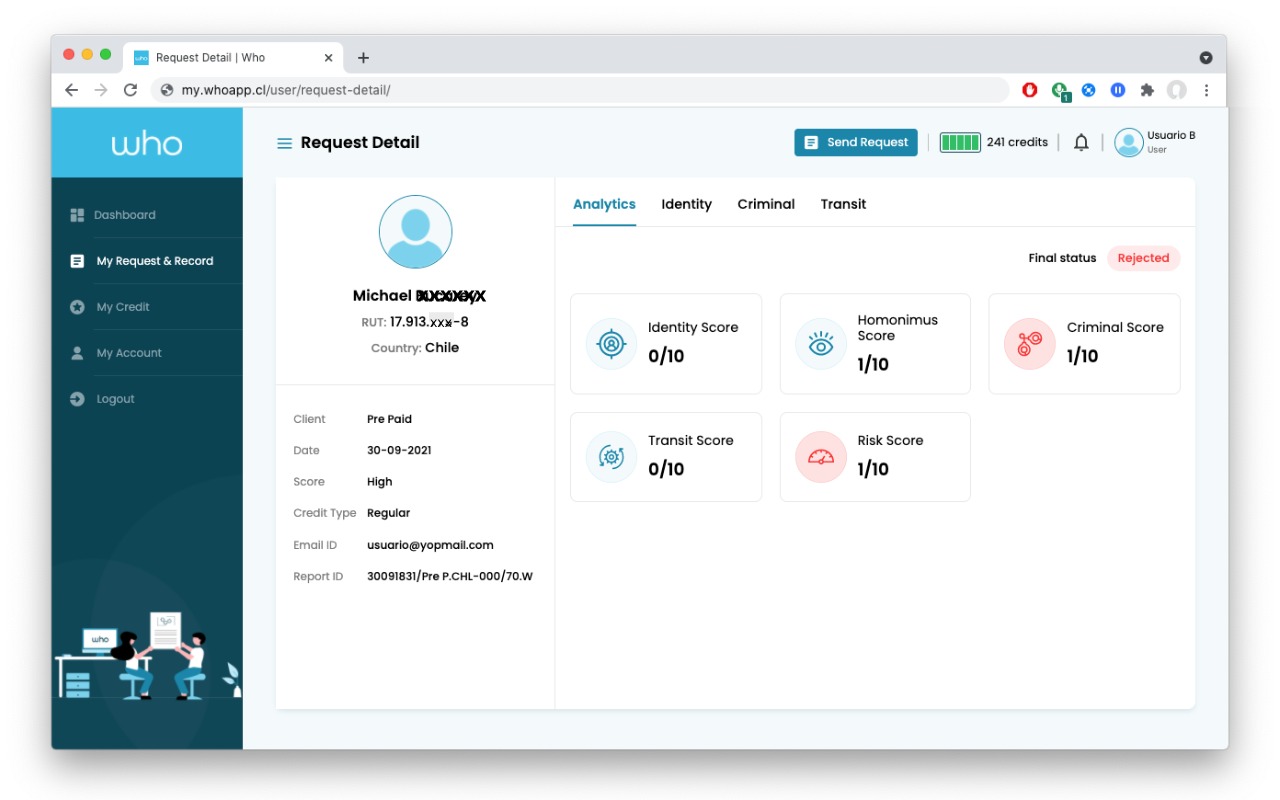Image resolution: width=1280 pixels, height=800 pixels.
Task: Open the Transit Score 0/10 card
Action: point(666,457)
